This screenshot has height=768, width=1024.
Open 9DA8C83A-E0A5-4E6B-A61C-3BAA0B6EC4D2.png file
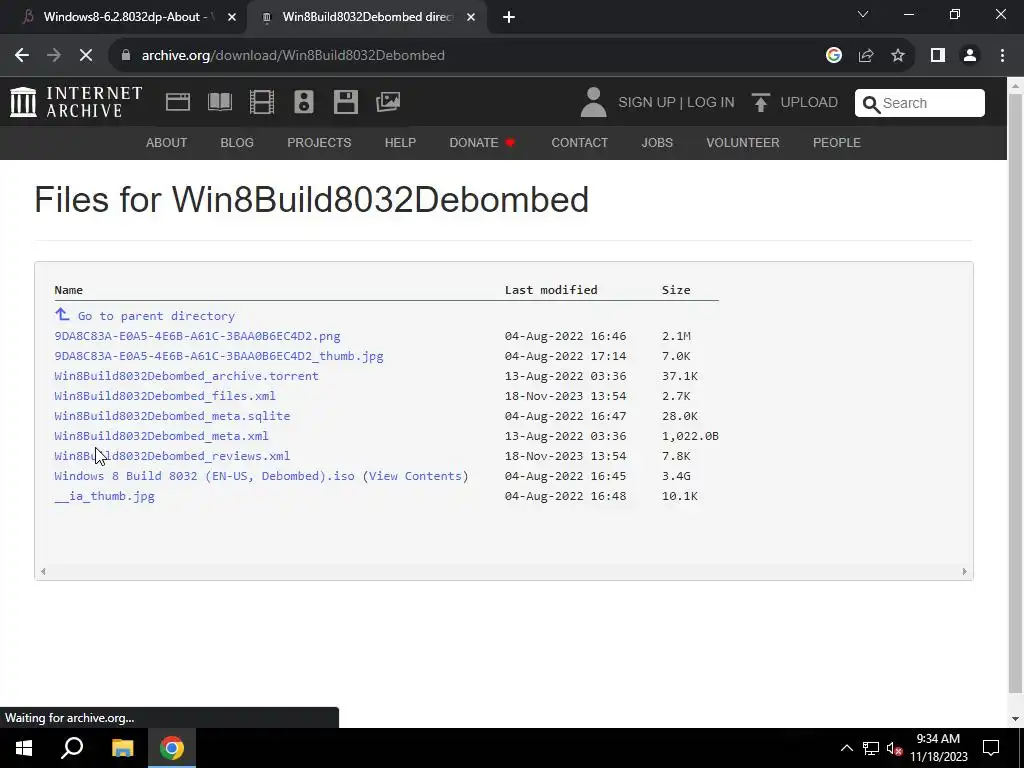click(197, 336)
